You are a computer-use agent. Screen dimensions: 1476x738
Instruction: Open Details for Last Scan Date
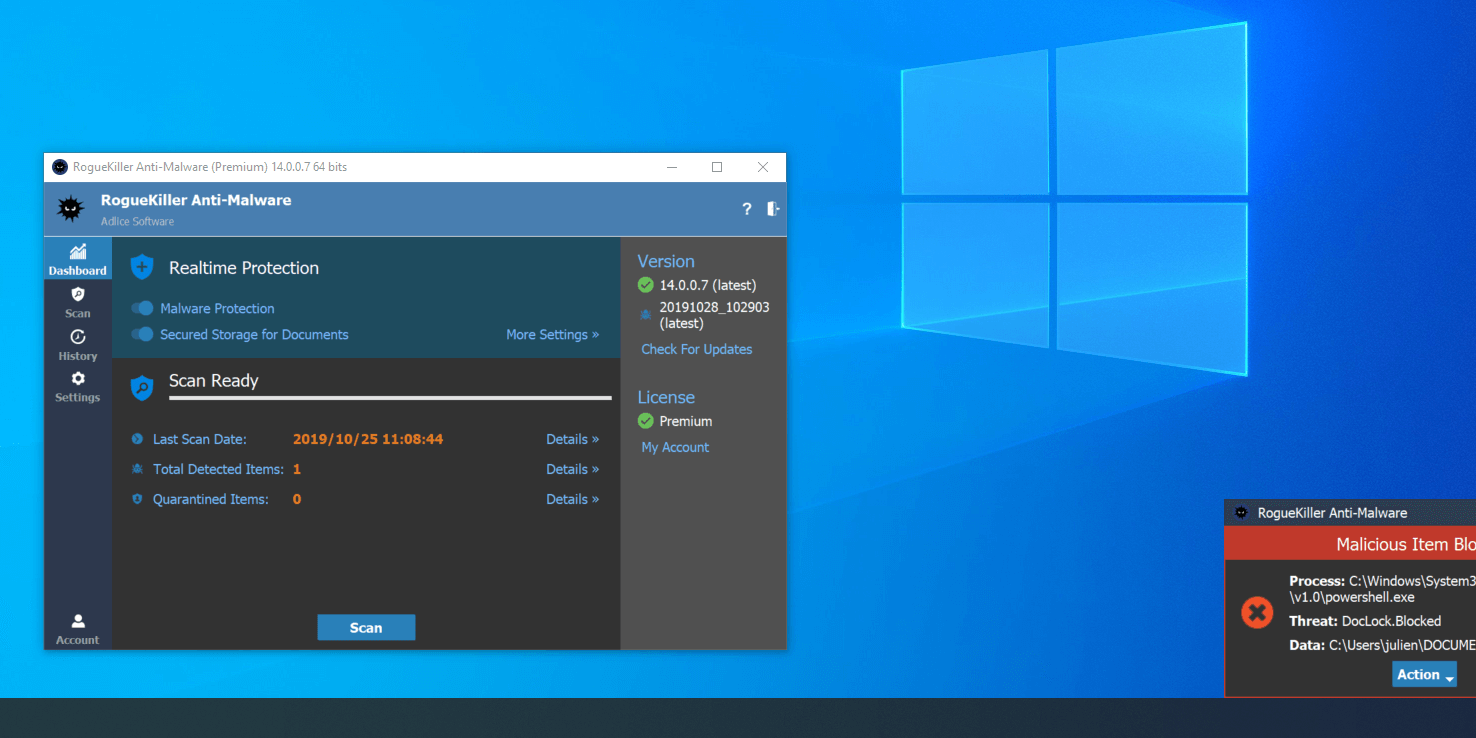(572, 439)
